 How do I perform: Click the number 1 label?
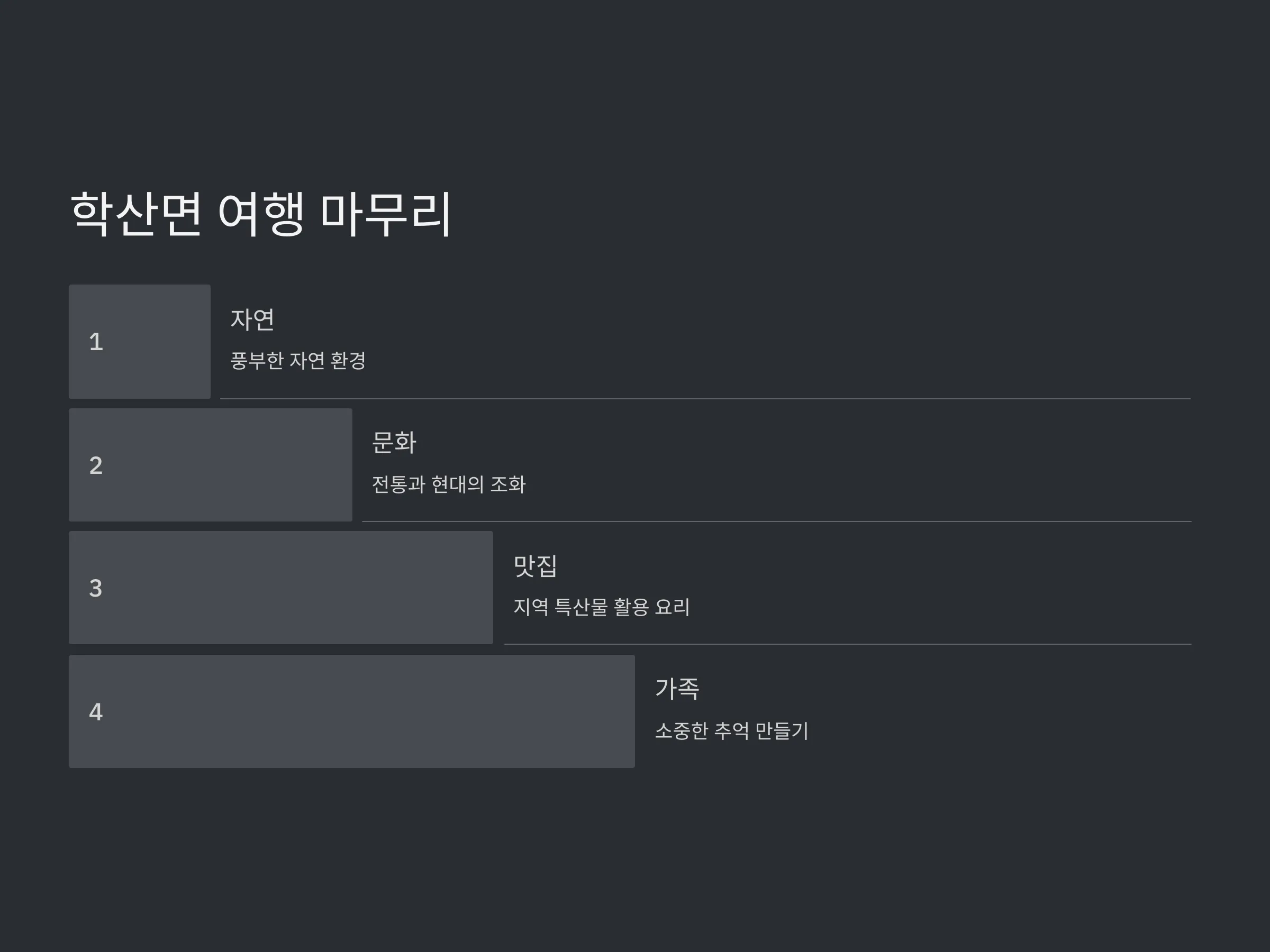click(96, 342)
